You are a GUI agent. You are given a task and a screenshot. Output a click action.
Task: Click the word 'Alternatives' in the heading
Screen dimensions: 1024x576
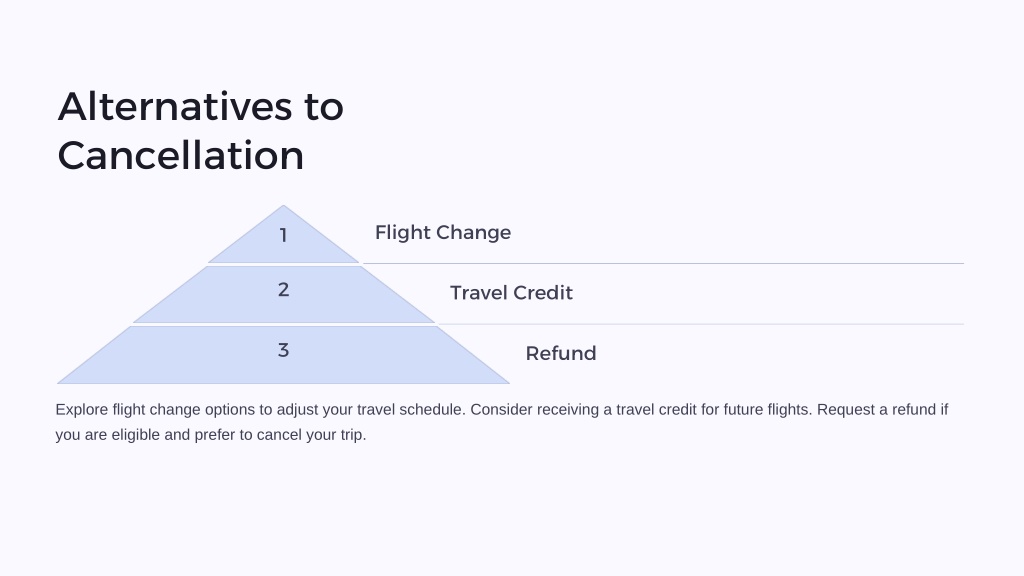[175, 106]
